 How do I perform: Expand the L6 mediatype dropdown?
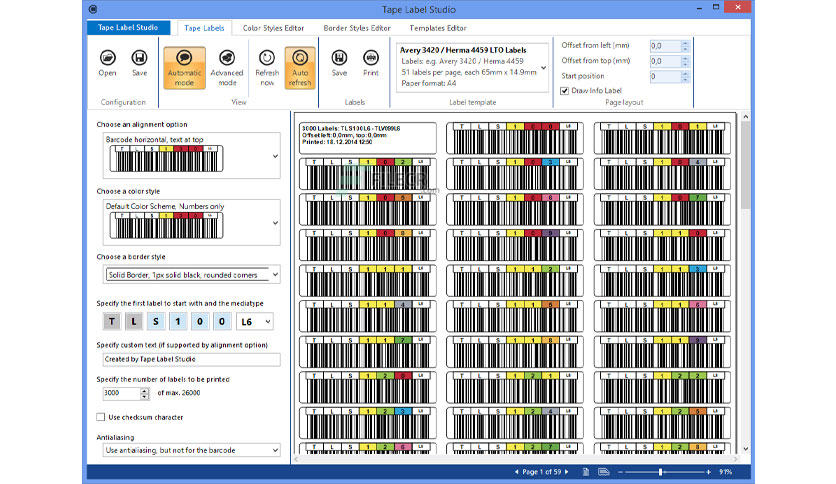pos(268,321)
